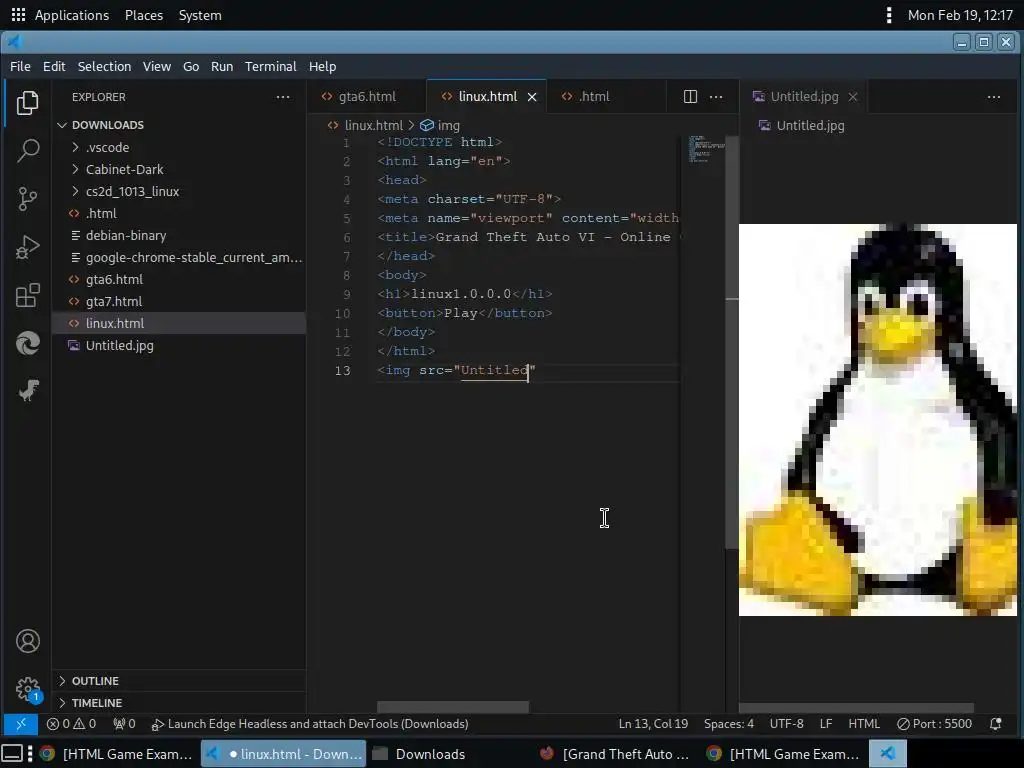This screenshot has height=768, width=1024.
Task: Open the Run and Debug view
Action: coord(27,248)
